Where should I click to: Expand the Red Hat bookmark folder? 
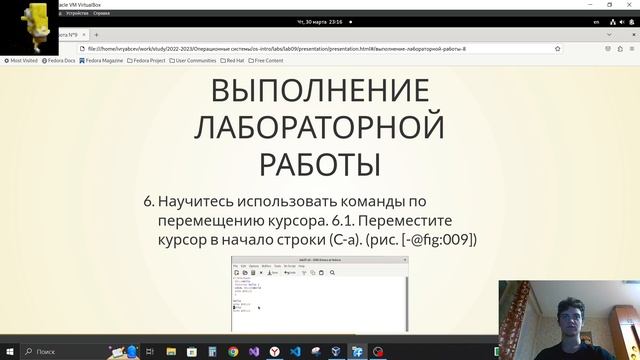tap(232, 60)
